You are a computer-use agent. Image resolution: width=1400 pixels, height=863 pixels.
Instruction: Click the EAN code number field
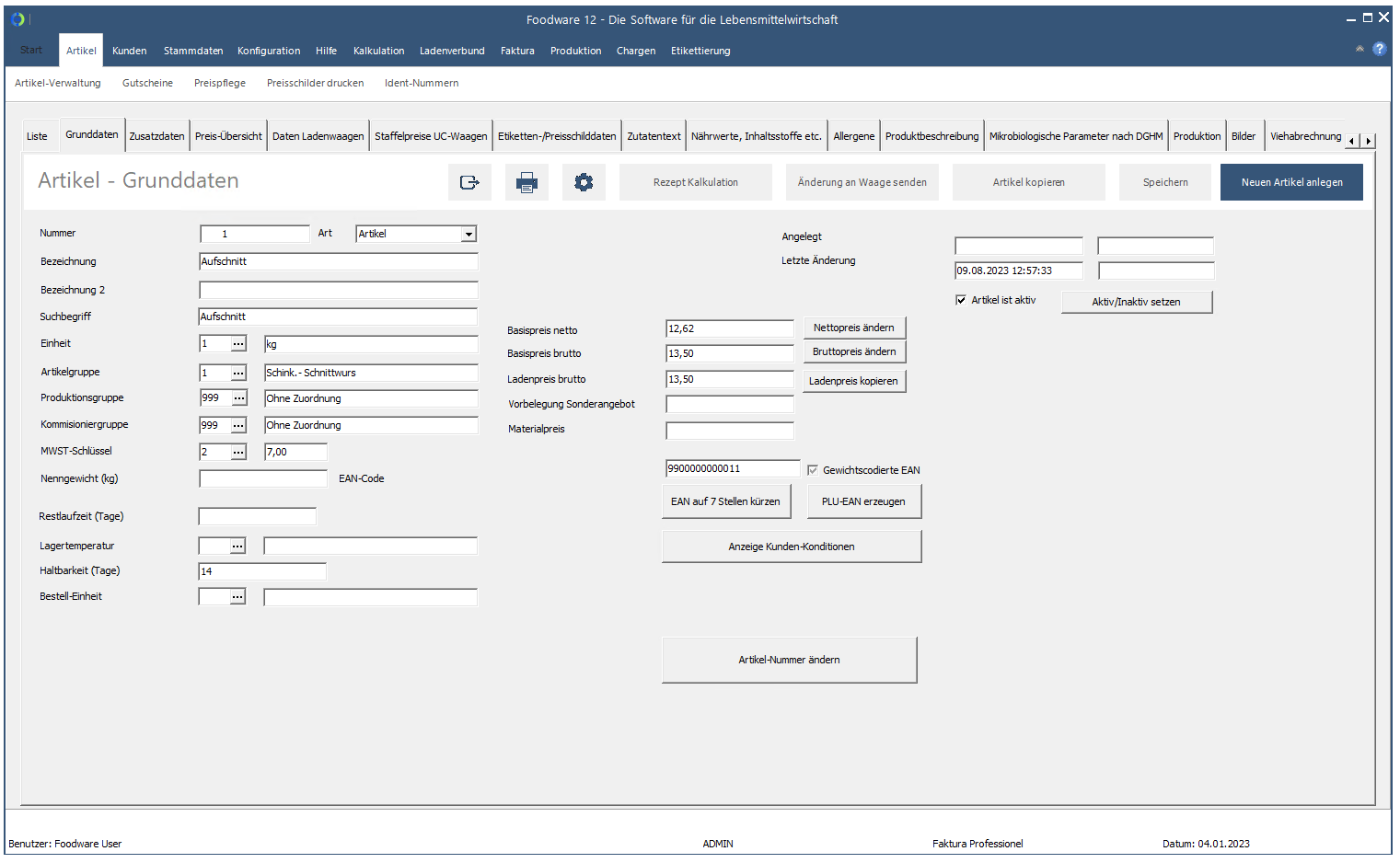733,468
